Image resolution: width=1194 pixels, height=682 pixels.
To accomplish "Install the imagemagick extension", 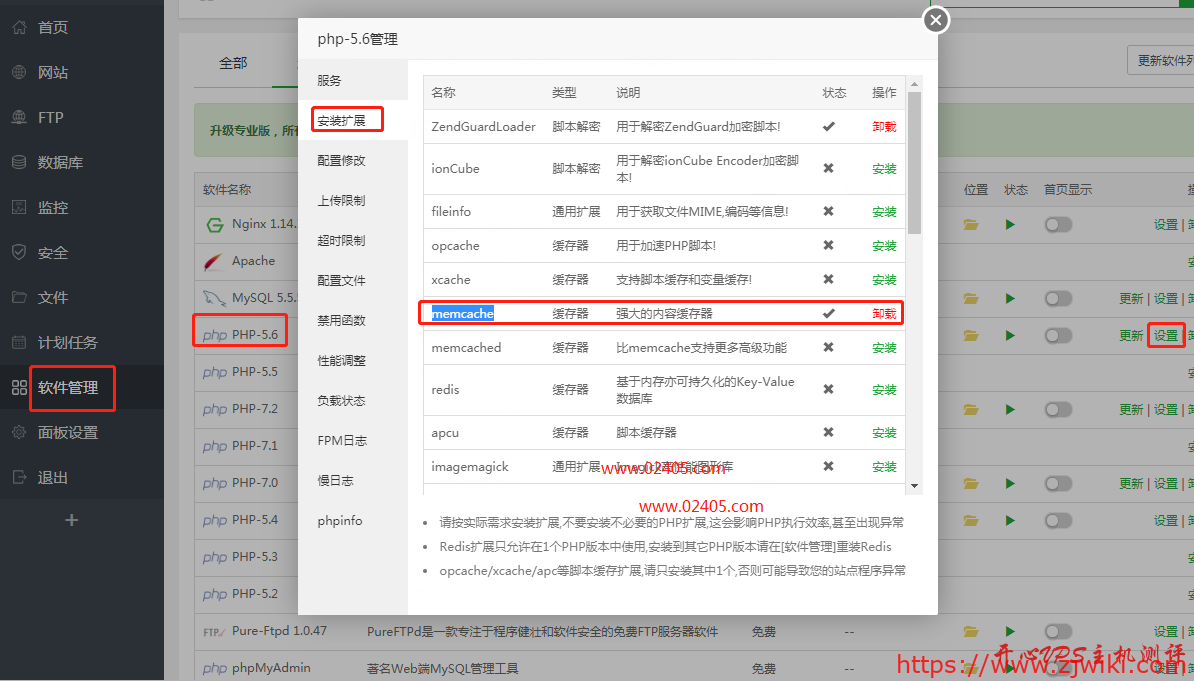I will point(884,467).
